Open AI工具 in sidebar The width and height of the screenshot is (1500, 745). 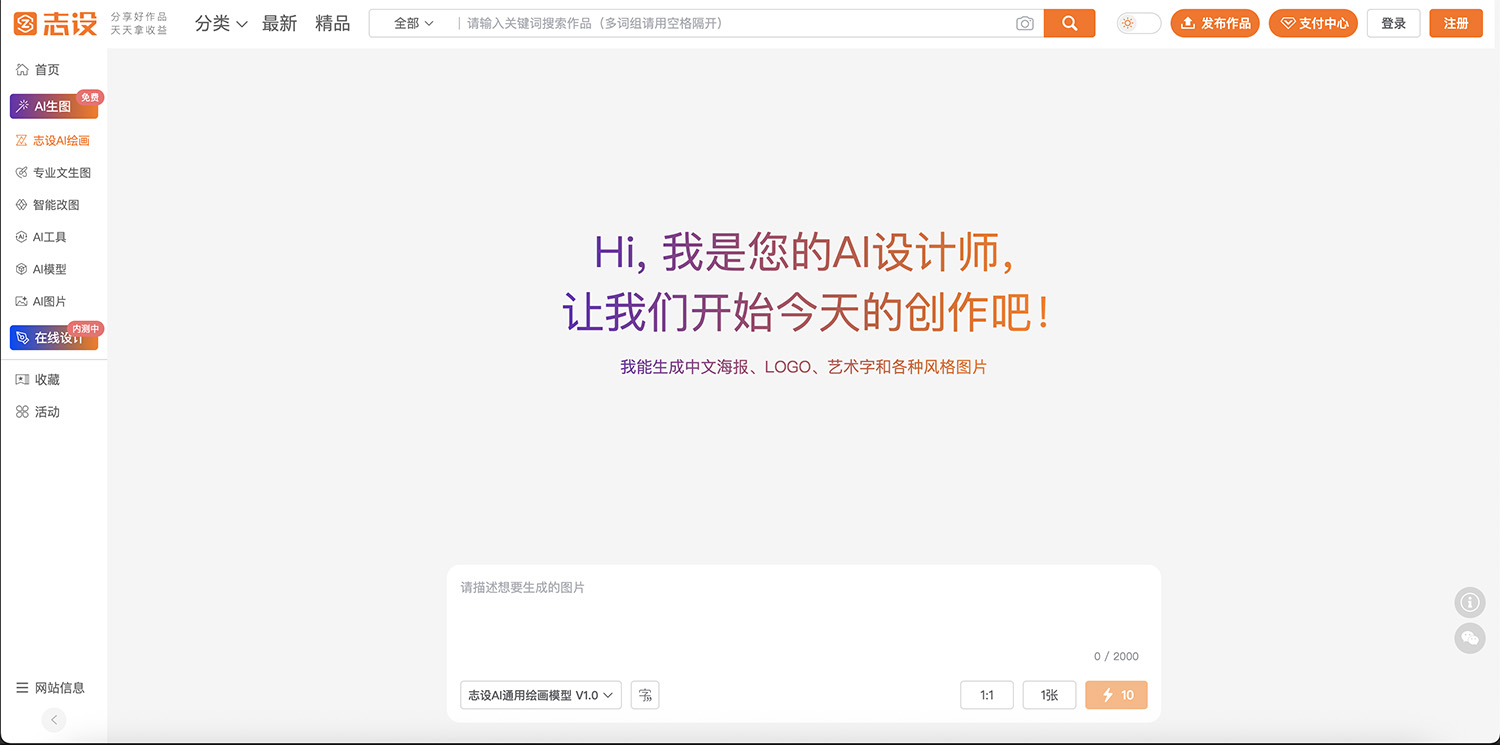click(50, 237)
